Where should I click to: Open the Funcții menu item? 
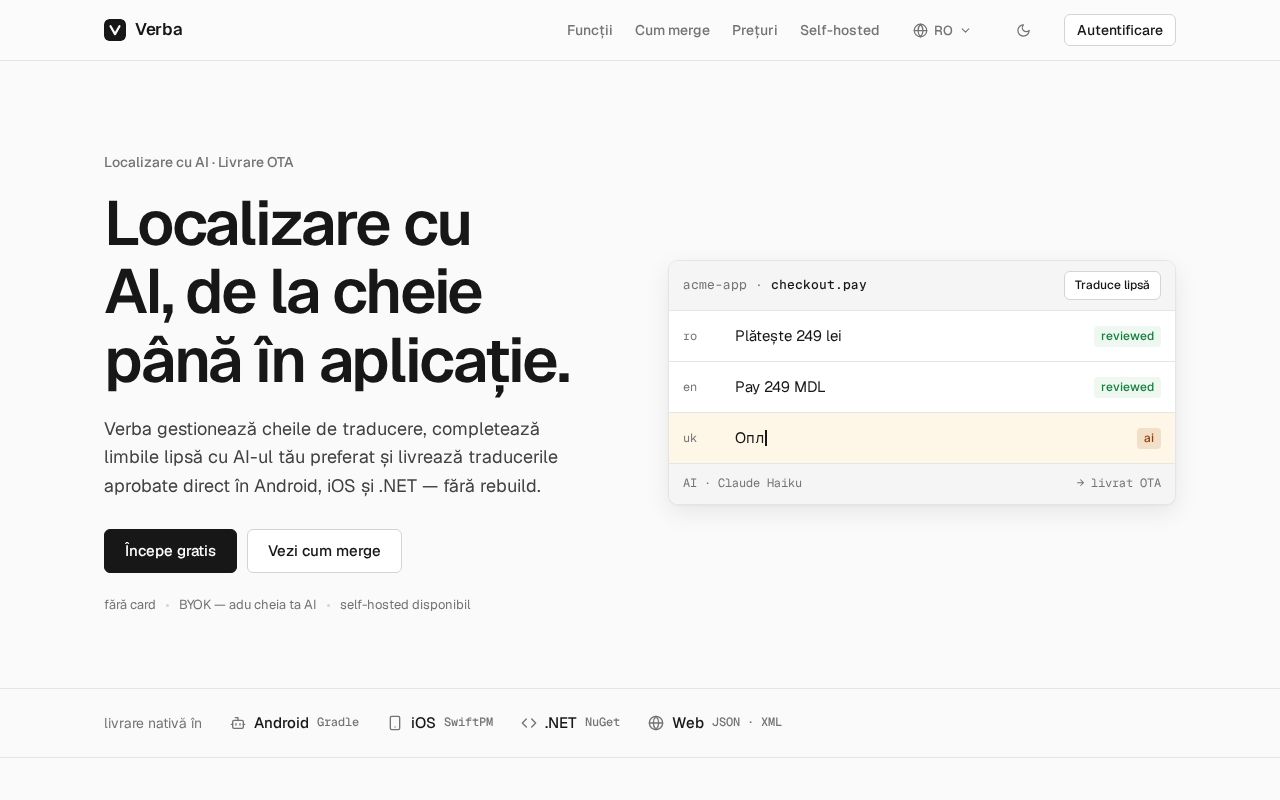tap(590, 30)
